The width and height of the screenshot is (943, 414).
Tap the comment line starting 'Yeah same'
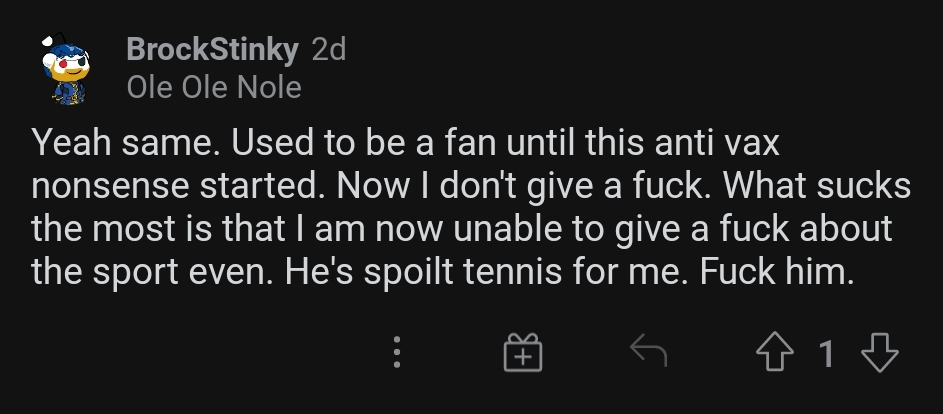click(406, 143)
